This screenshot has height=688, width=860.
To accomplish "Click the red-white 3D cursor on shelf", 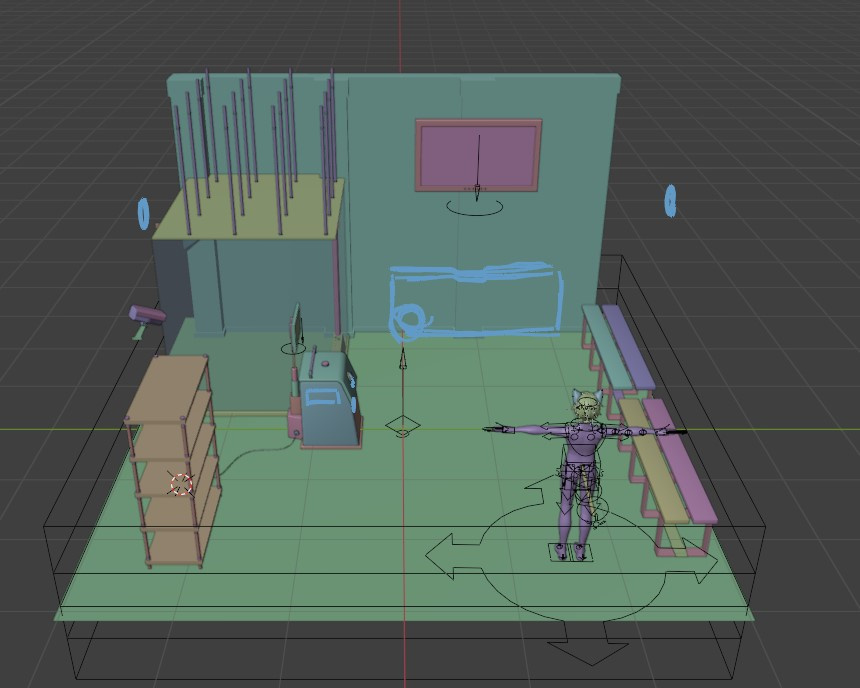I will pos(181,485).
